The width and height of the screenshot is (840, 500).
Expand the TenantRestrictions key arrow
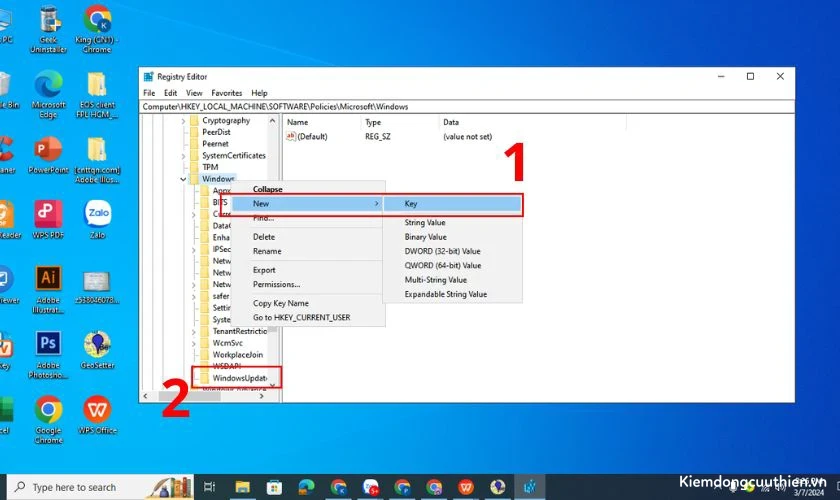[x=194, y=332]
